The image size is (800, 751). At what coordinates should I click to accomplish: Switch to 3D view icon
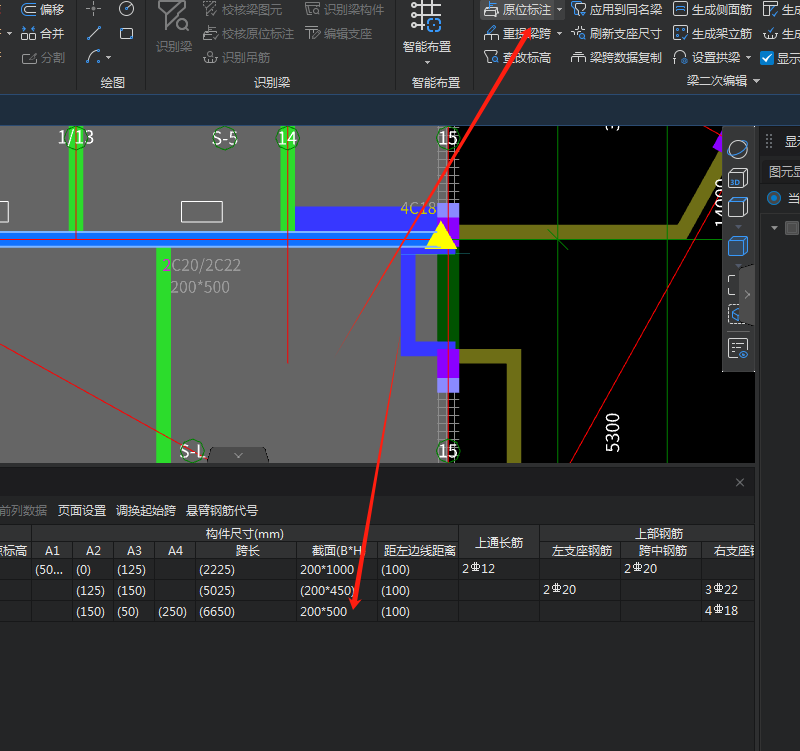click(738, 178)
